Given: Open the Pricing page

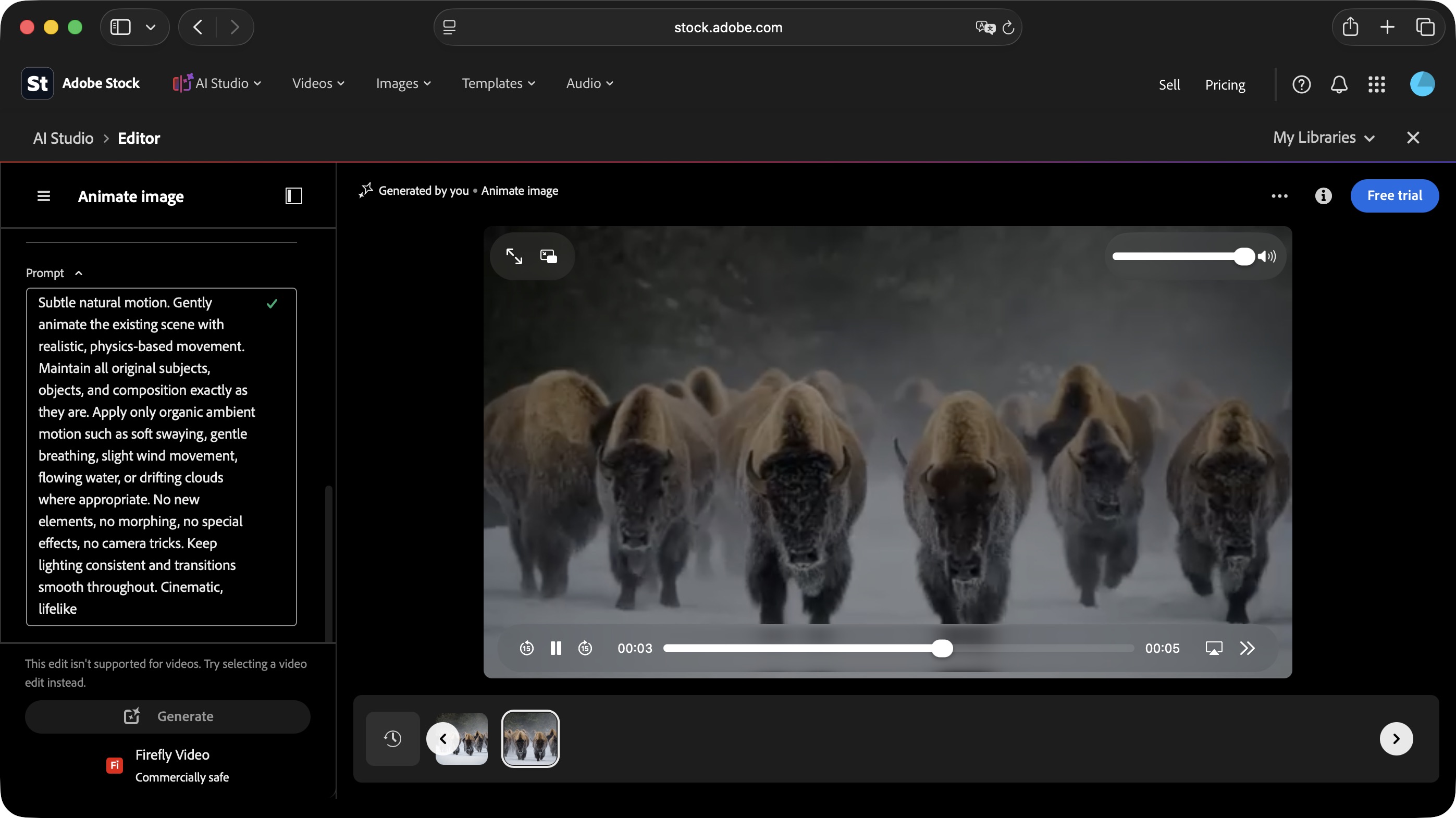Looking at the screenshot, I should coord(1225,85).
